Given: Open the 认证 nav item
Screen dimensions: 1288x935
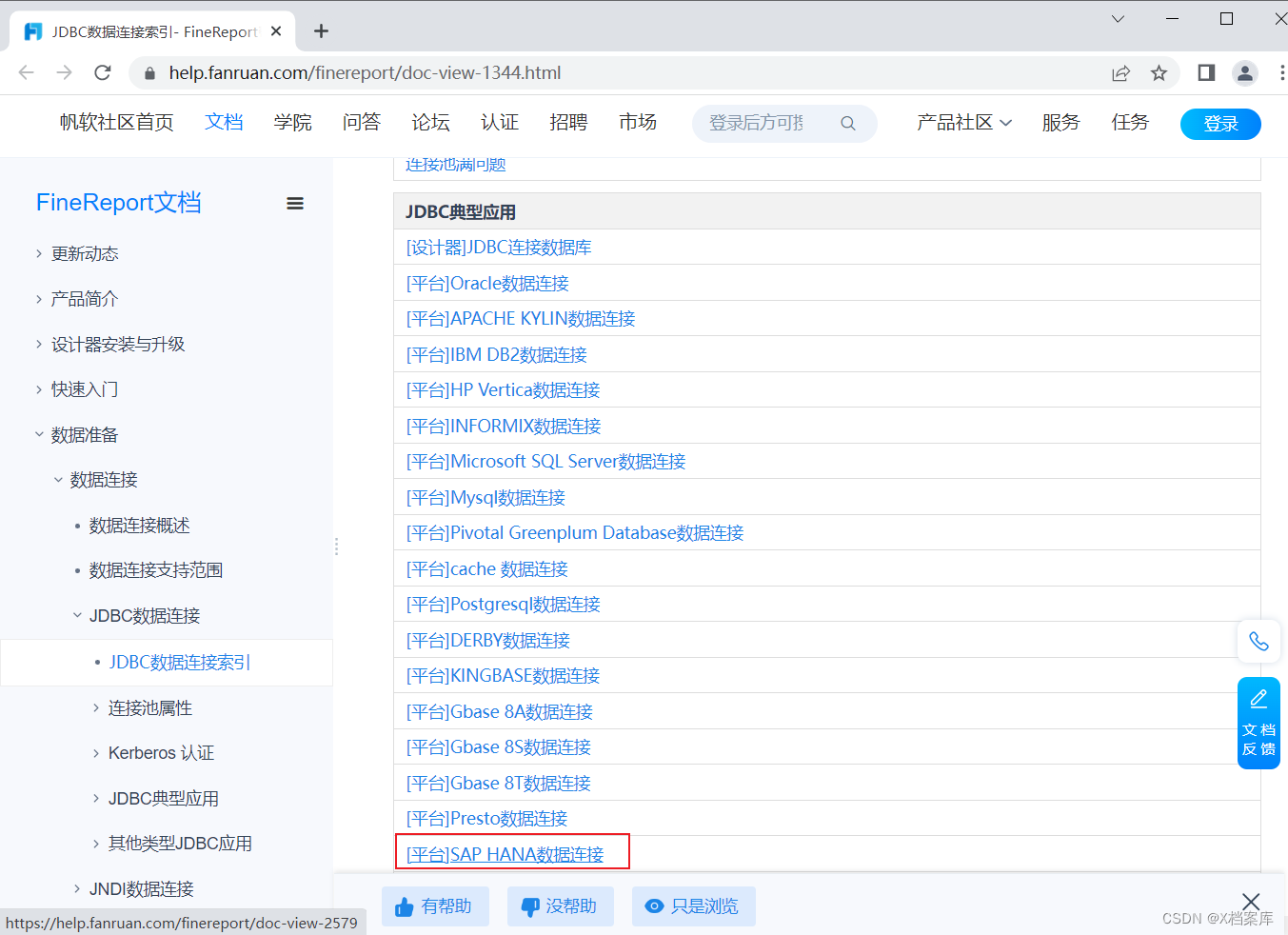Looking at the screenshot, I should 499,123.
